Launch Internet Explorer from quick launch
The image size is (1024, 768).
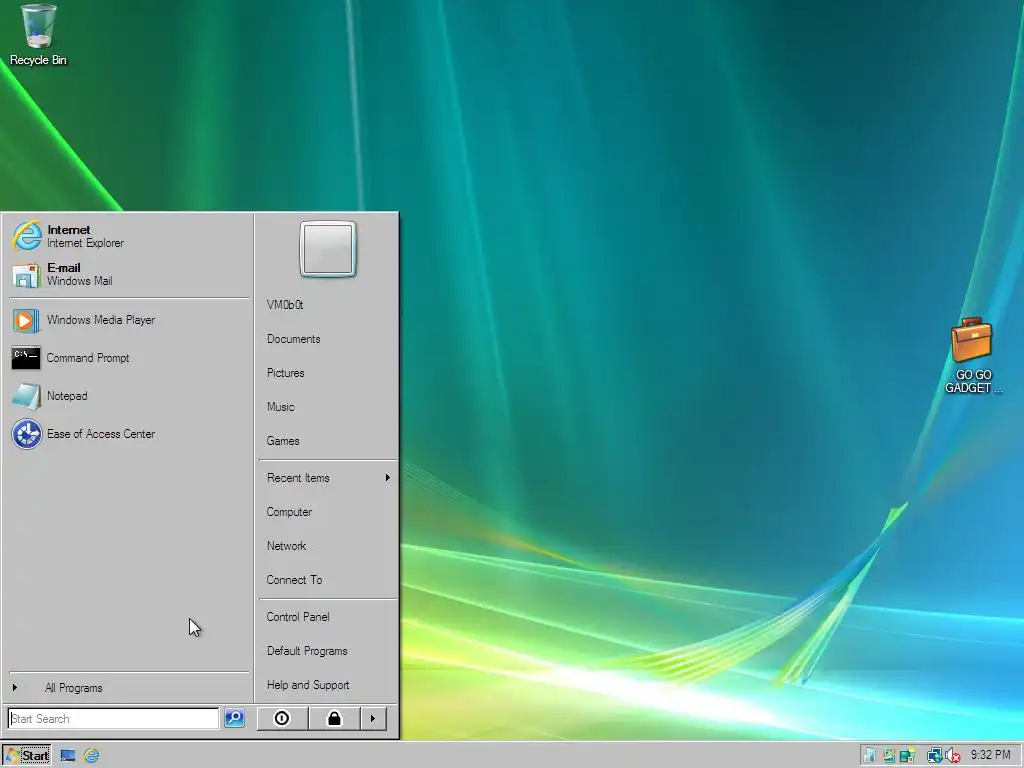pos(91,756)
